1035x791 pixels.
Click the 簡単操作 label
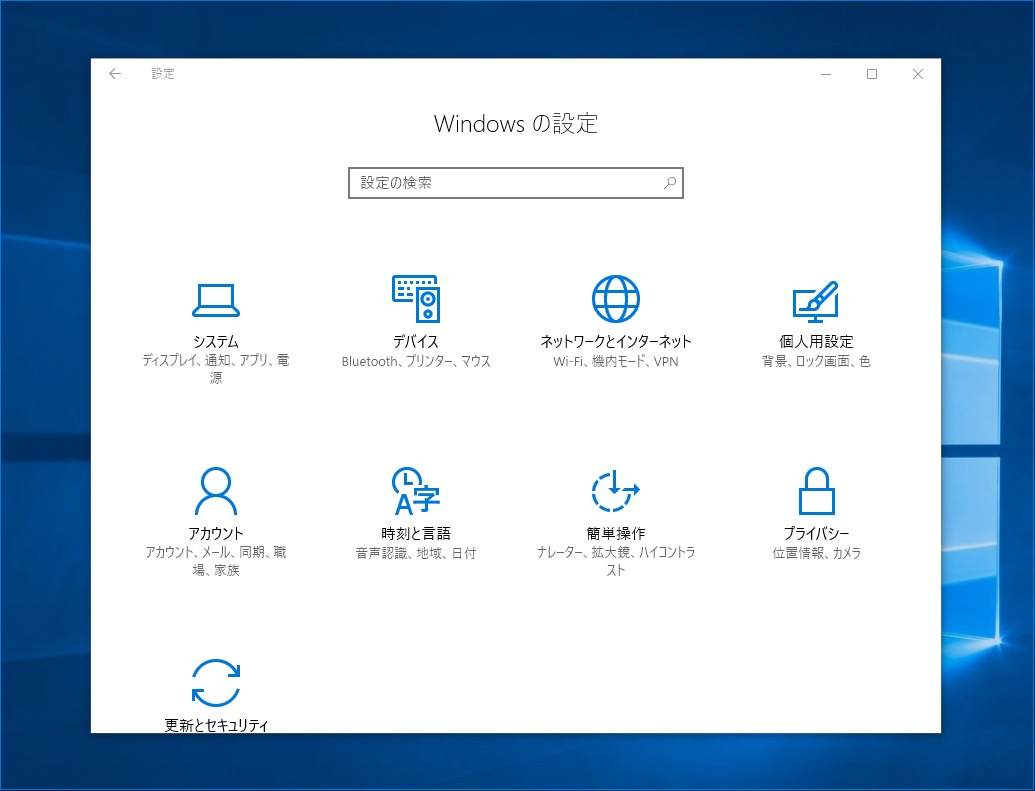pyautogui.click(x=615, y=533)
